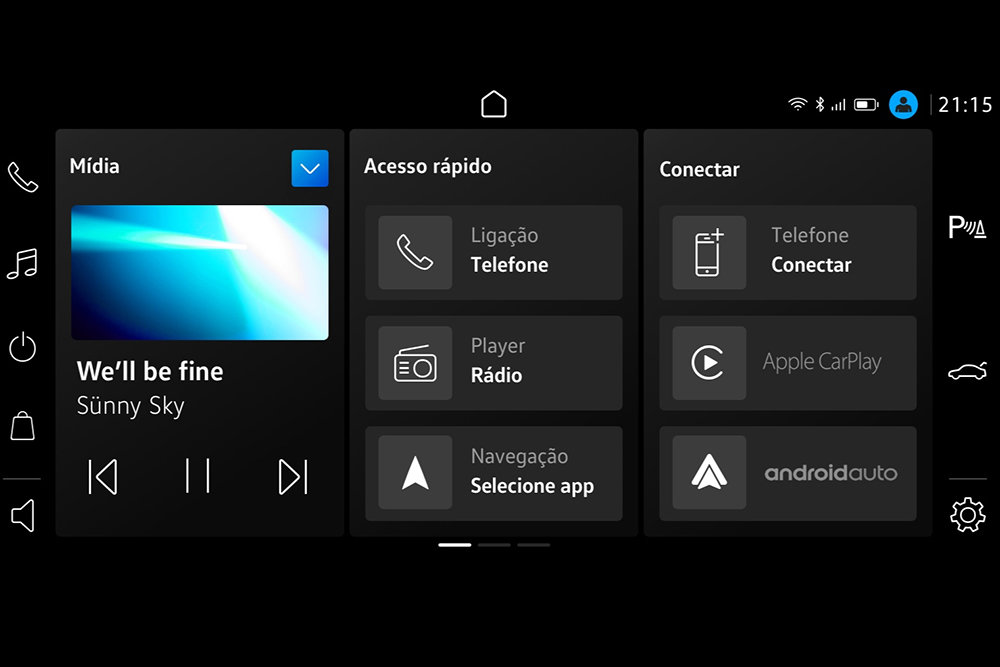1000x667 pixels.
Task: Switch to the second page indicator
Action: [x=494, y=545]
